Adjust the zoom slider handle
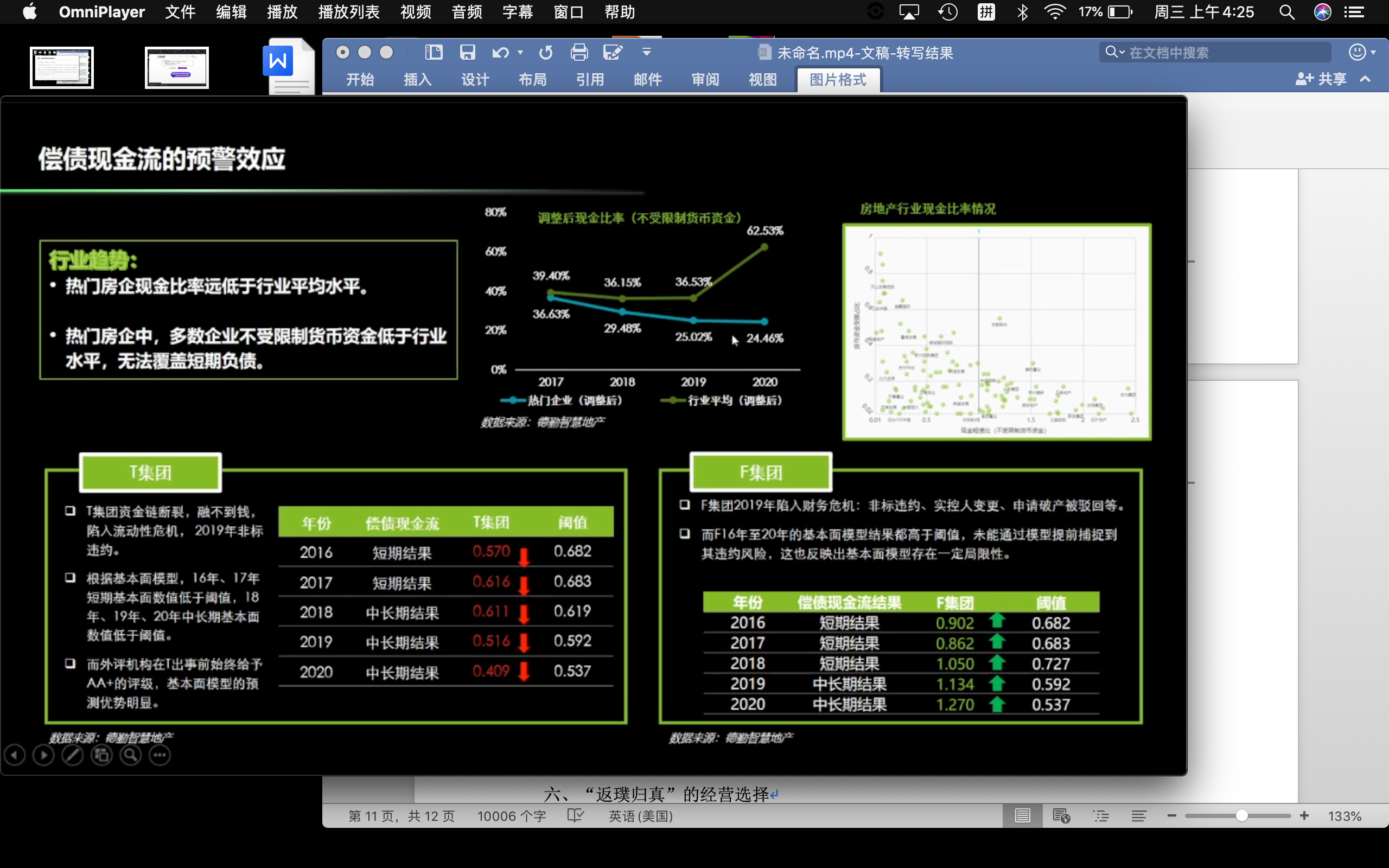Viewport: 1389px width, 868px height. tap(1241, 816)
